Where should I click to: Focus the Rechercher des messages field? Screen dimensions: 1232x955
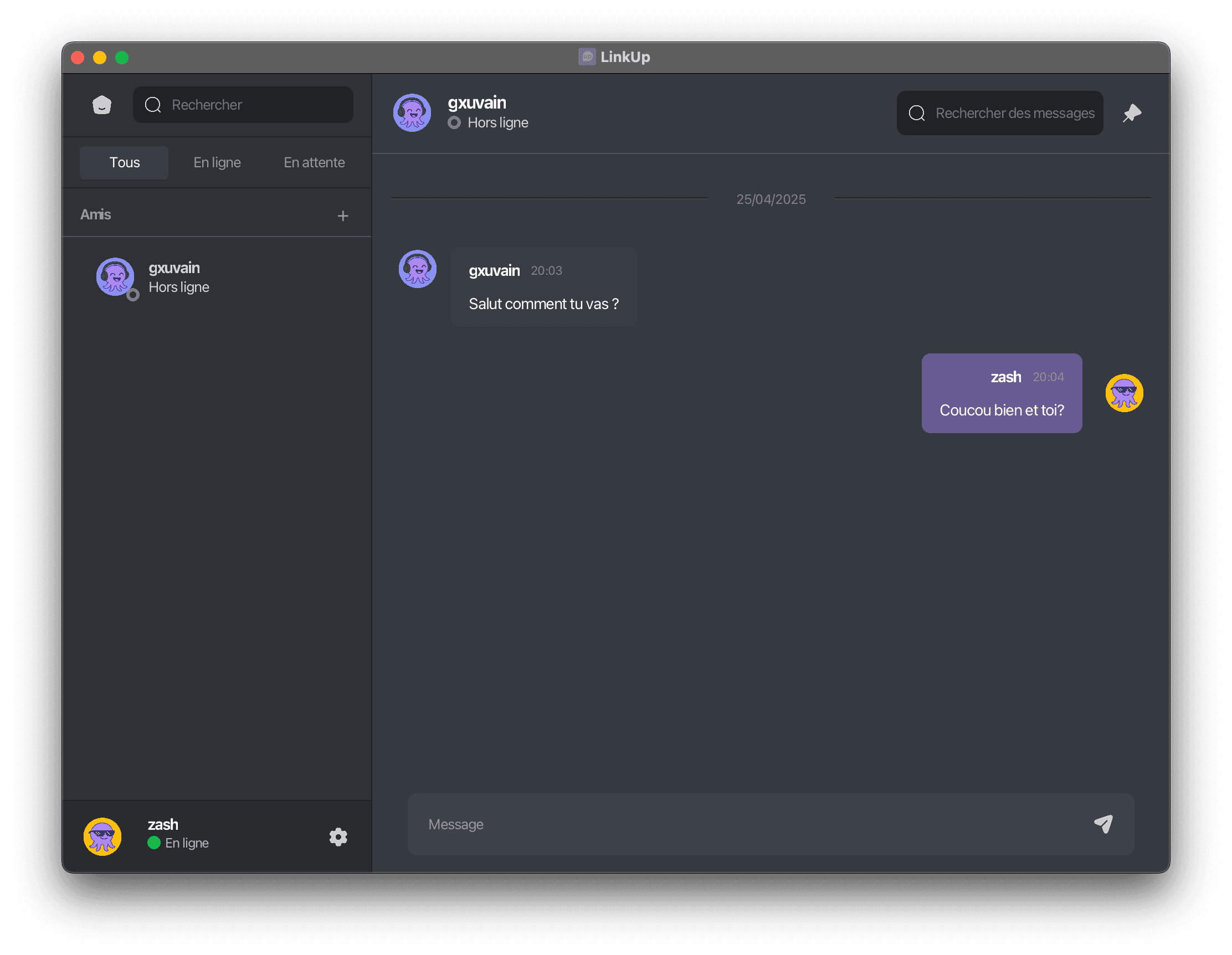point(999,113)
